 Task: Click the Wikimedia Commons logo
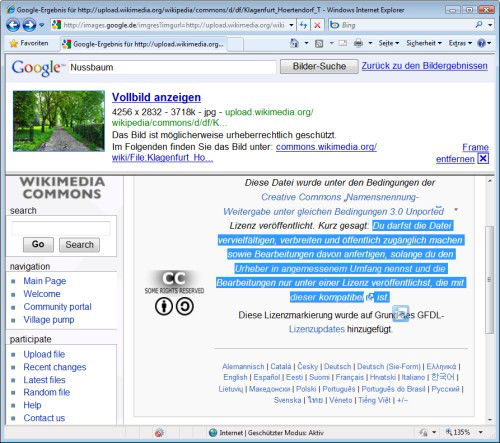(62, 188)
